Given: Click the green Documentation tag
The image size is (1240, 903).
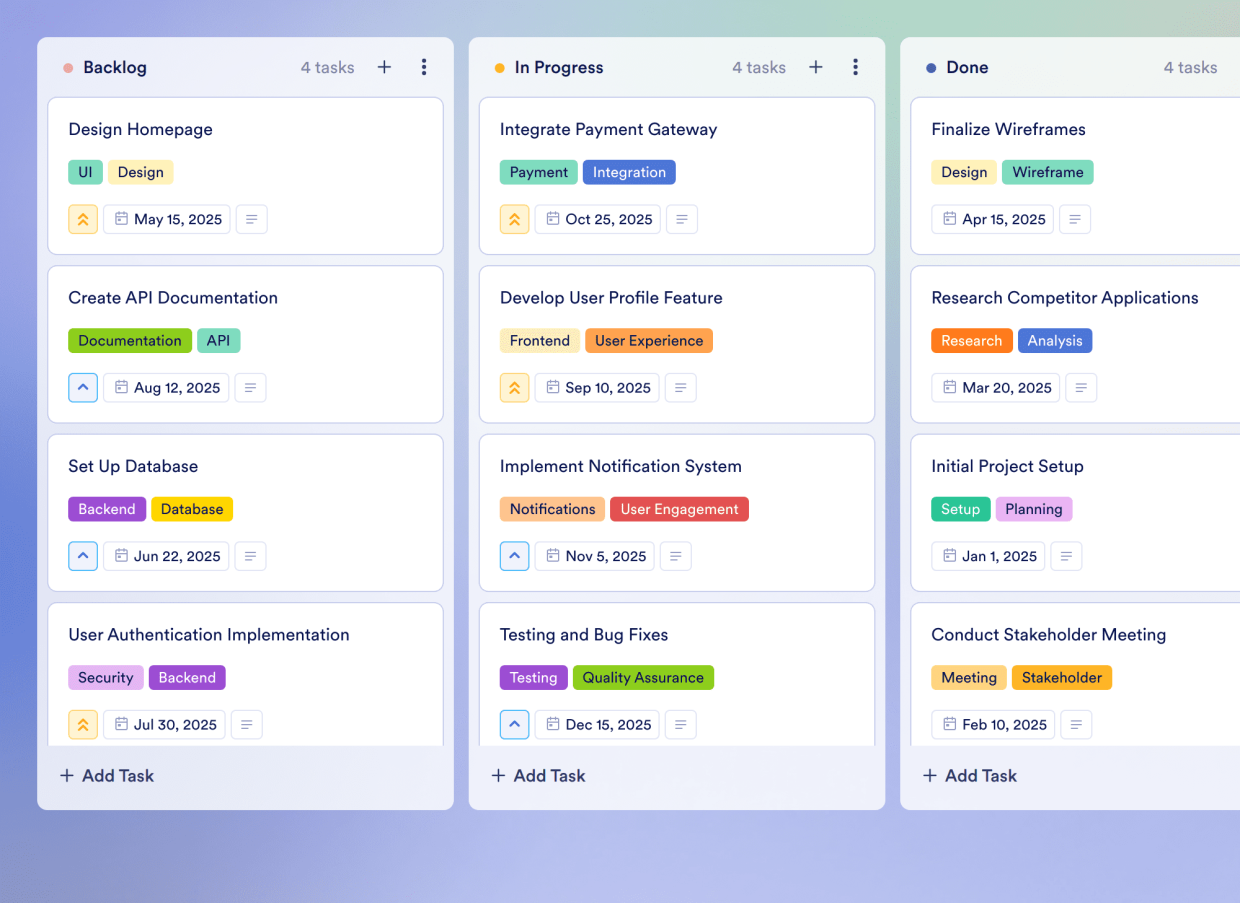Looking at the screenshot, I should point(130,340).
